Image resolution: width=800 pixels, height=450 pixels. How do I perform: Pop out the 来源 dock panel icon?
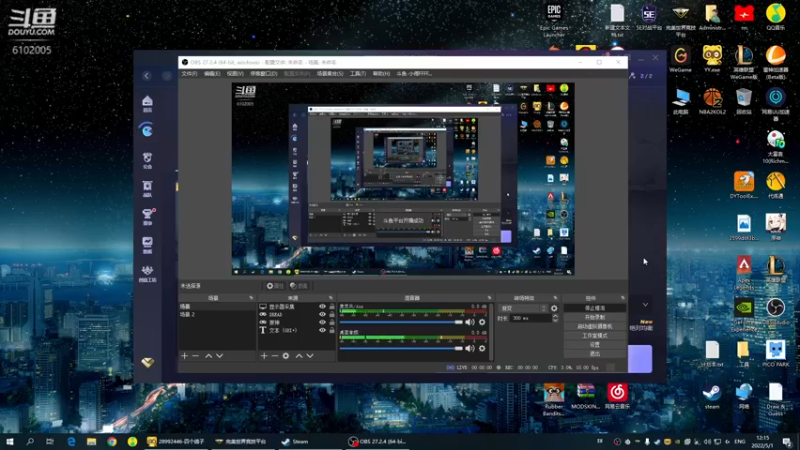331,298
